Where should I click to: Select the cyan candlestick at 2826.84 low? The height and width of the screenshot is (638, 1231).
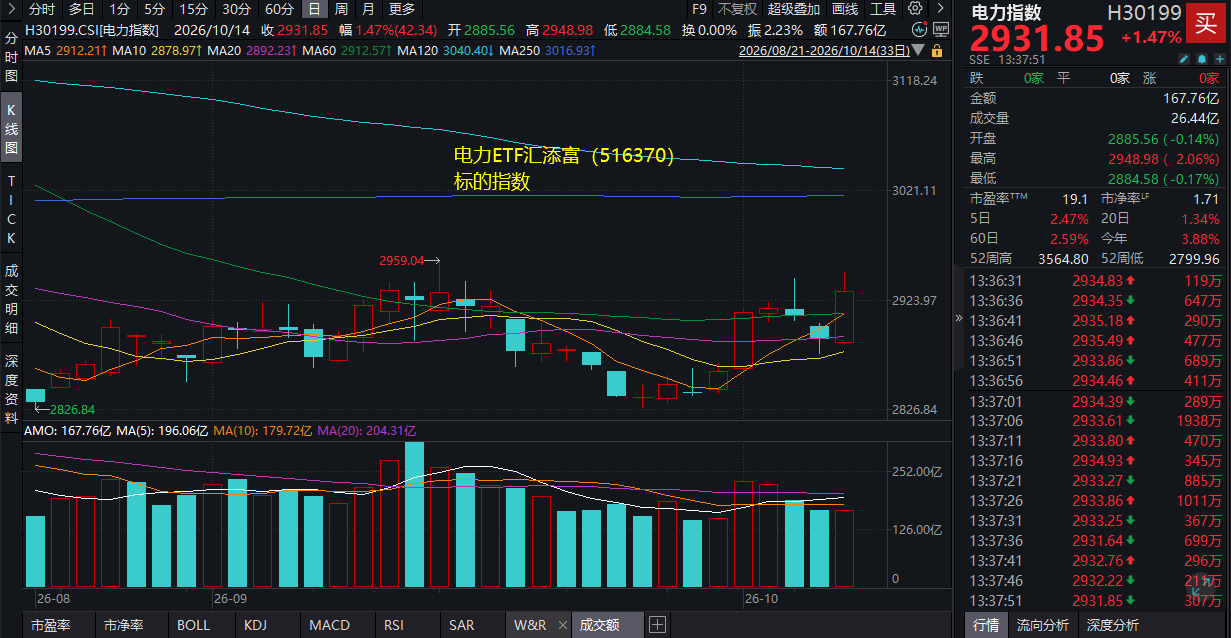[x=36, y=396]
